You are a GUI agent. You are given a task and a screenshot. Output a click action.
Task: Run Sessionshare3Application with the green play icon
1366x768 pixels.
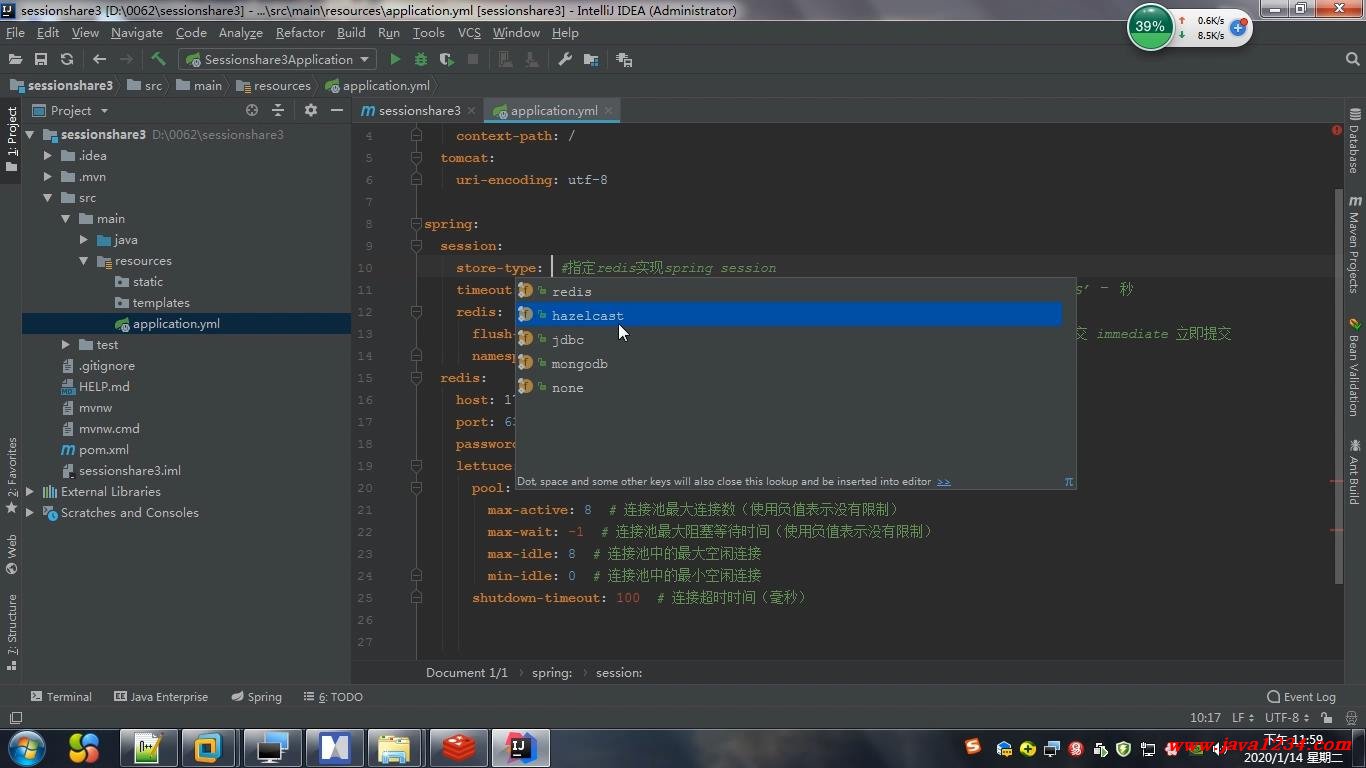click(x=395, y=60)
